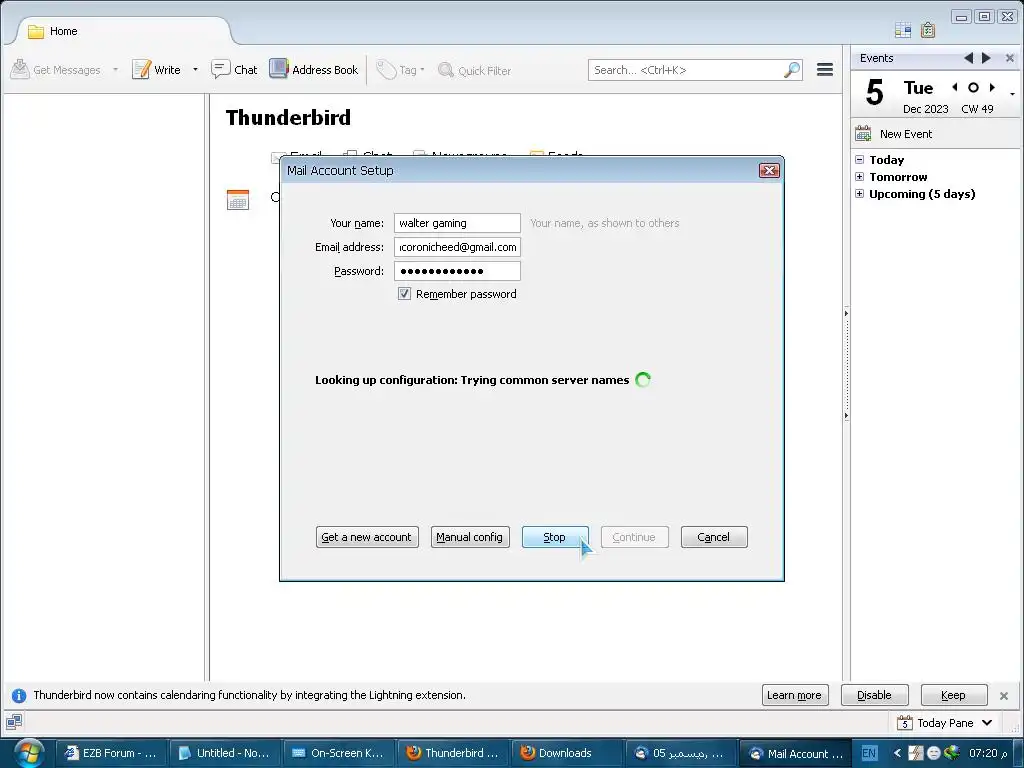The height and width of the screenshot is (768, 1024).
Task: Click the online status icon in status bar
Action: coord(14,722)
